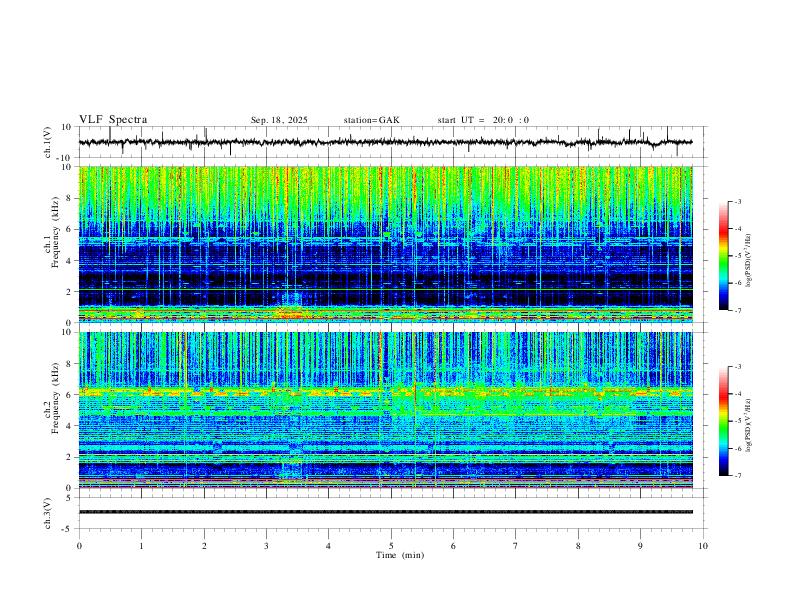Click the ch.2 'Frequency (kHz)' axis label
Viewport: 792px width, 612px height.
pos(55,398)
